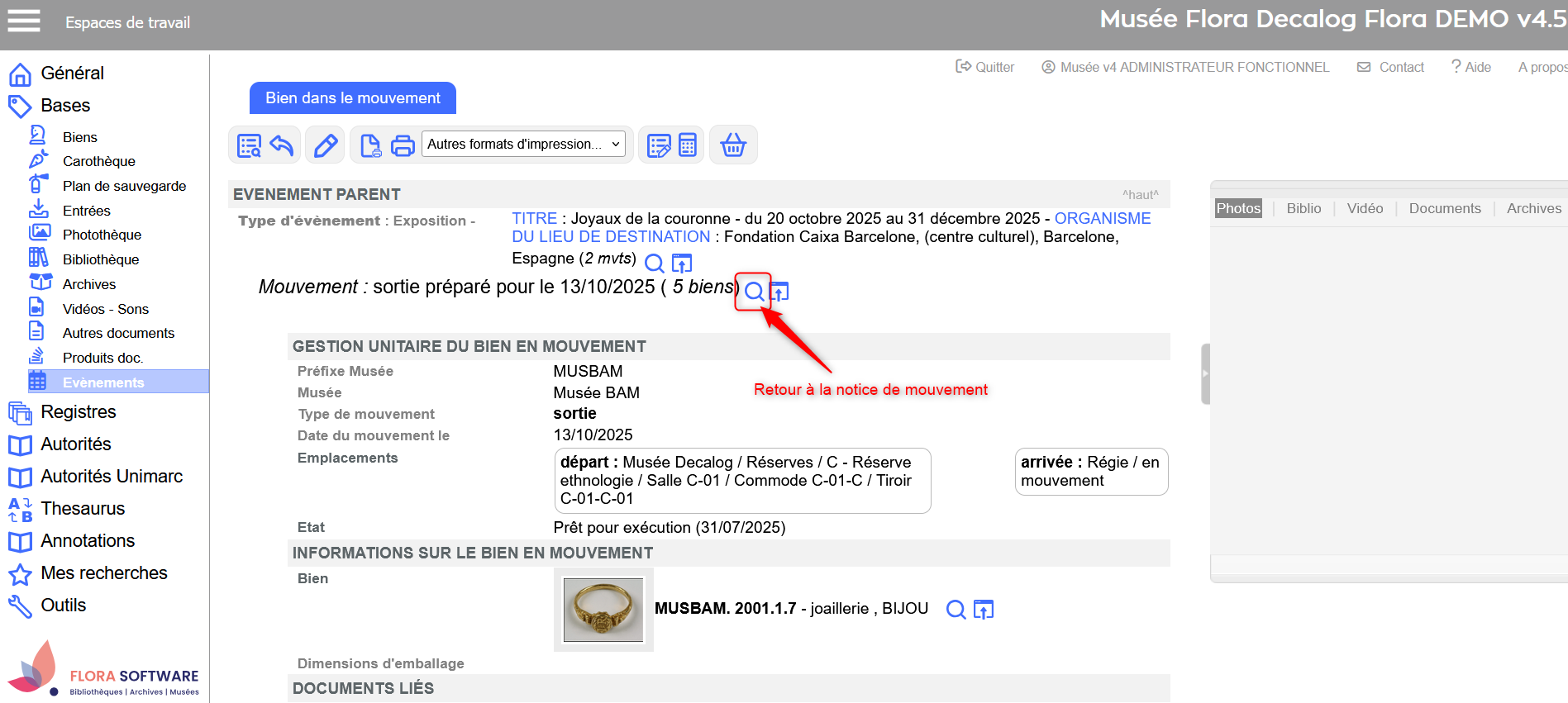Viewport: 1568px width, 703px height.
Task: Collapse the right media side panel
Action: 1205,373
